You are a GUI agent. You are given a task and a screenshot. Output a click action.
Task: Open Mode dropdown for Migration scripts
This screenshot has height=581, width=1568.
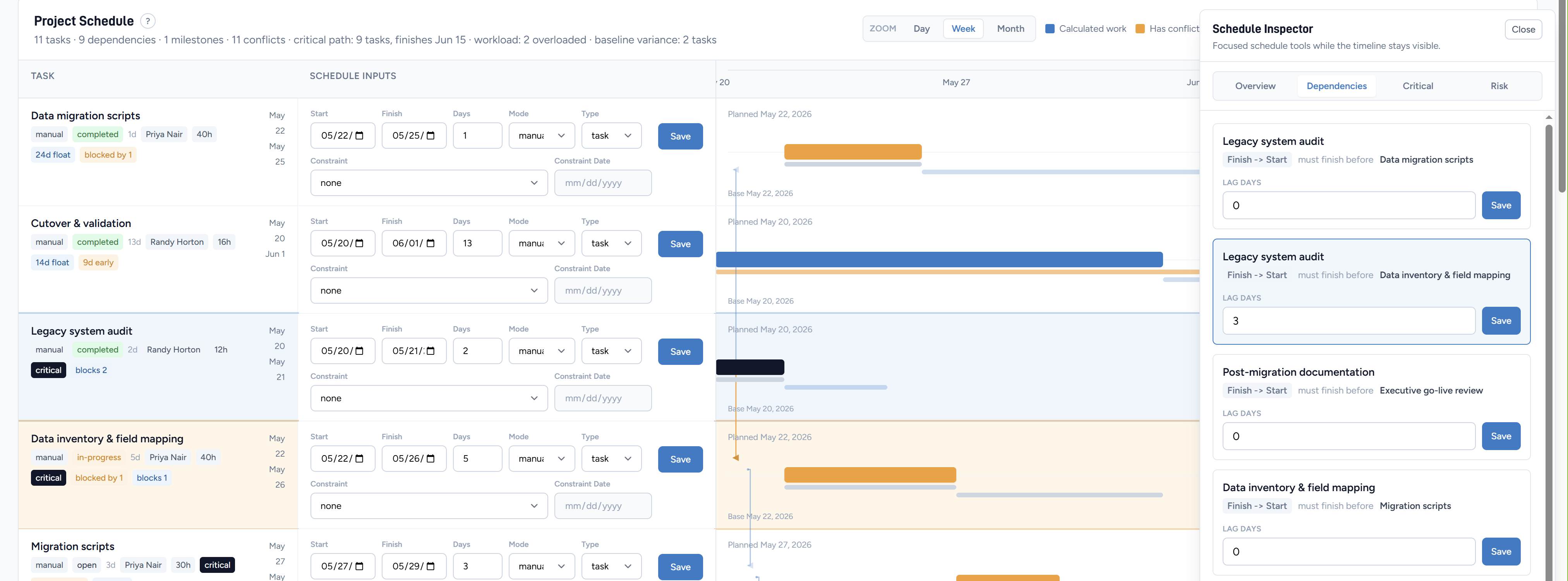coord(541,566)
